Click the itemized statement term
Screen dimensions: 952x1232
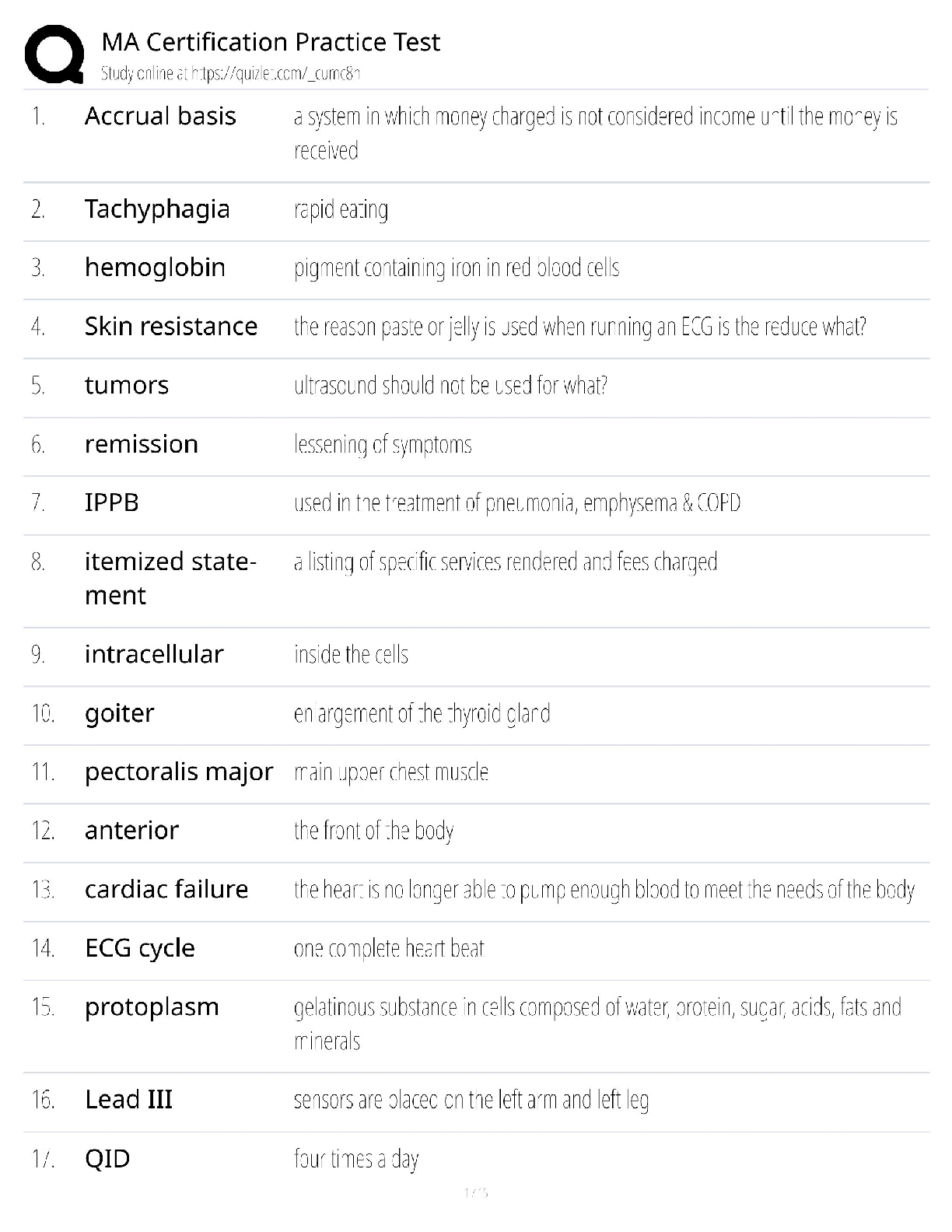pyautogui.click(x=170, y=578)
